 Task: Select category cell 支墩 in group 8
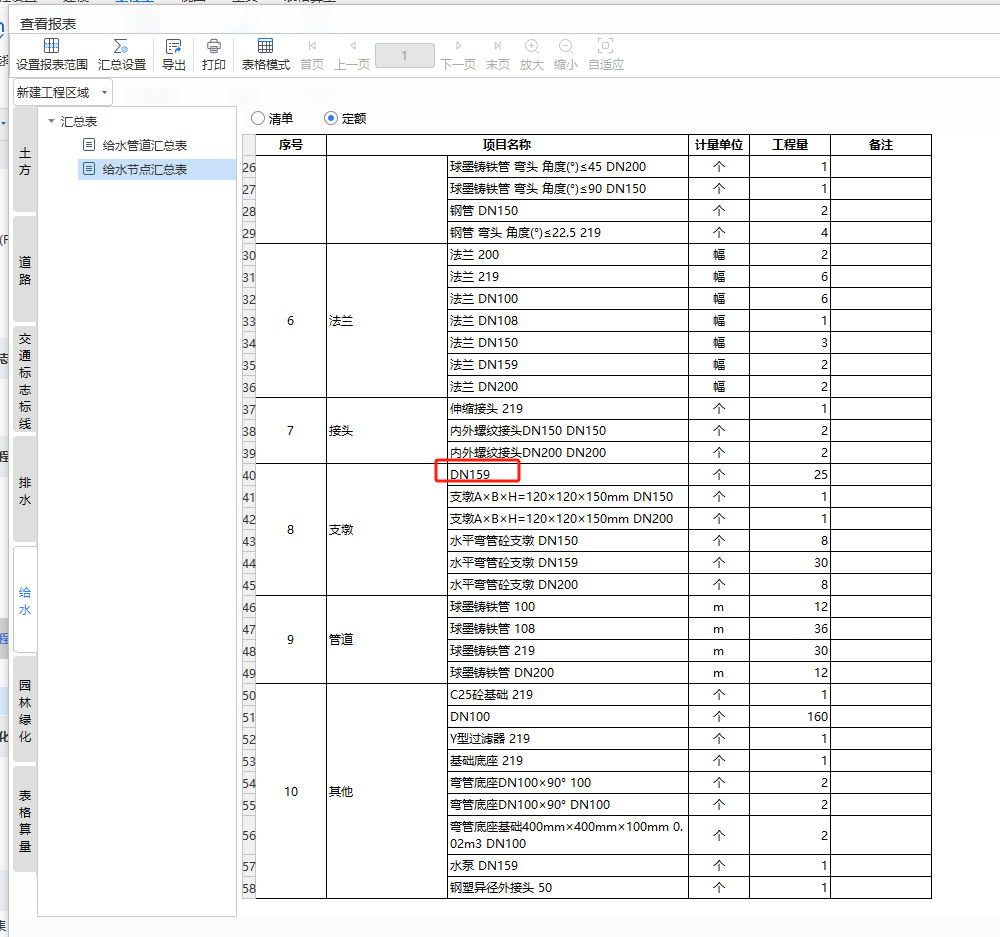point(386,529)
